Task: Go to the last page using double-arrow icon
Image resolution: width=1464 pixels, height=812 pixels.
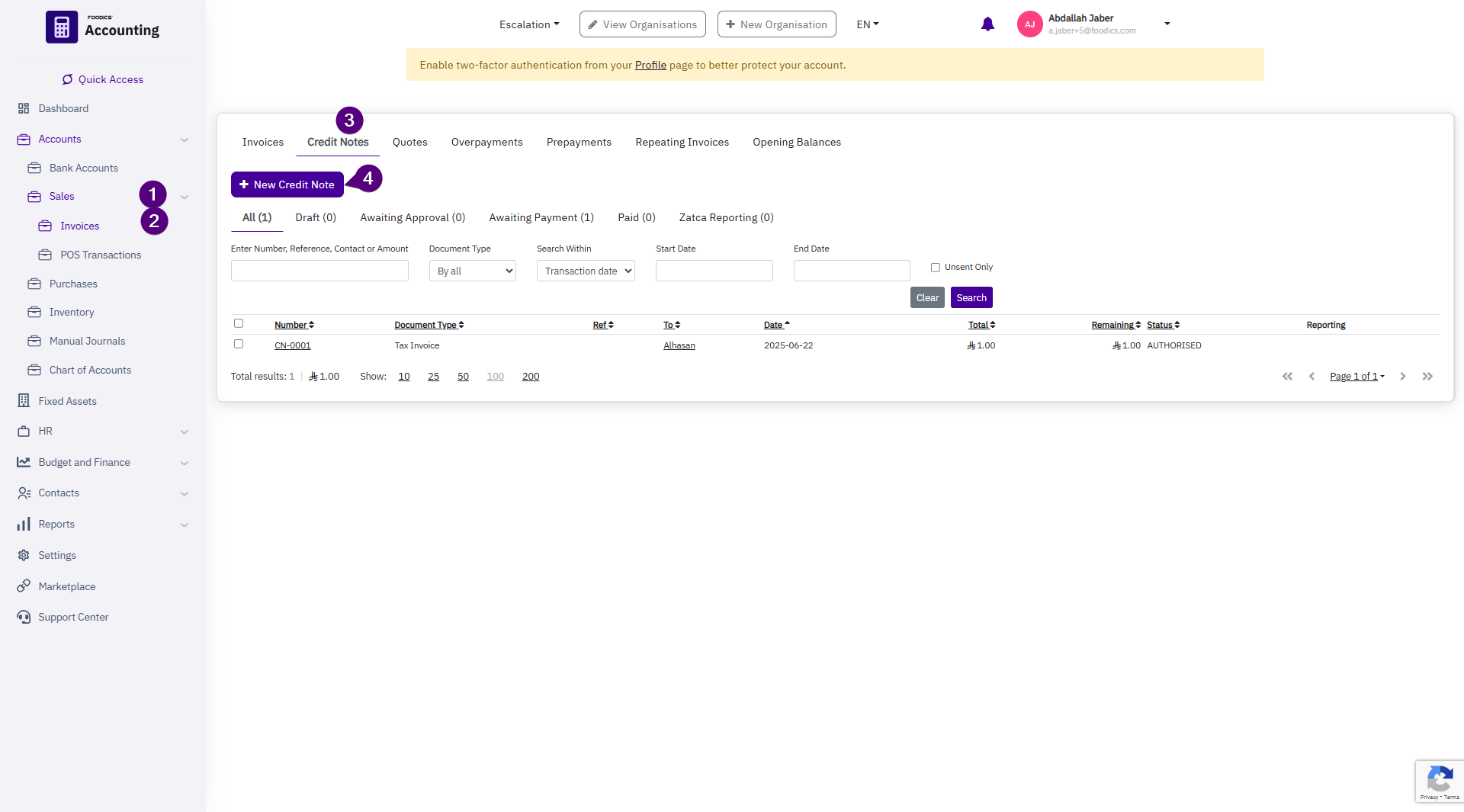Action: (x=1427, y=377)
